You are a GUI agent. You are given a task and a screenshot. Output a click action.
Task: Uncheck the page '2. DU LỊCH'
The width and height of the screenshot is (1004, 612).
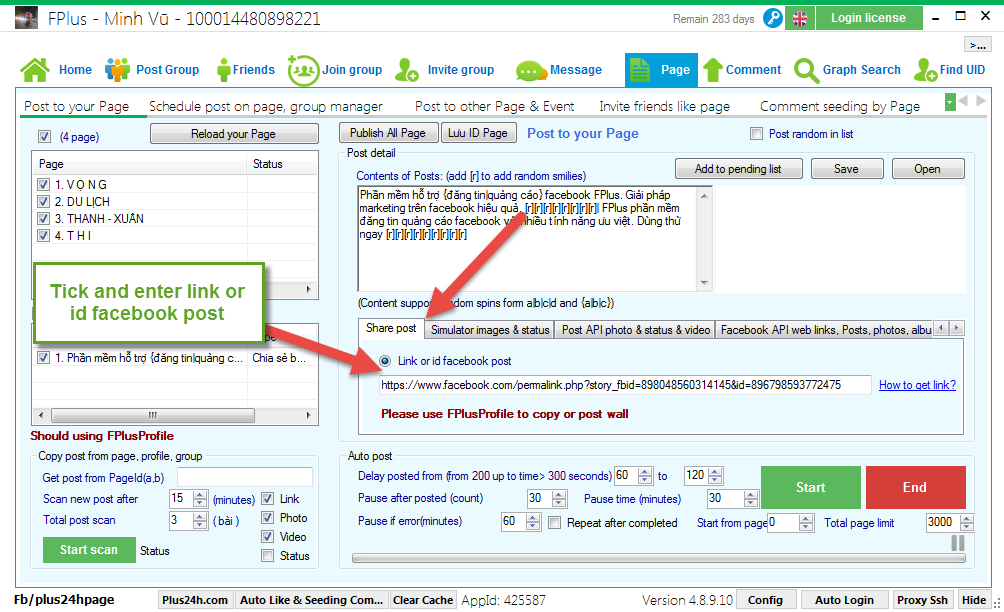click(44, 202)
